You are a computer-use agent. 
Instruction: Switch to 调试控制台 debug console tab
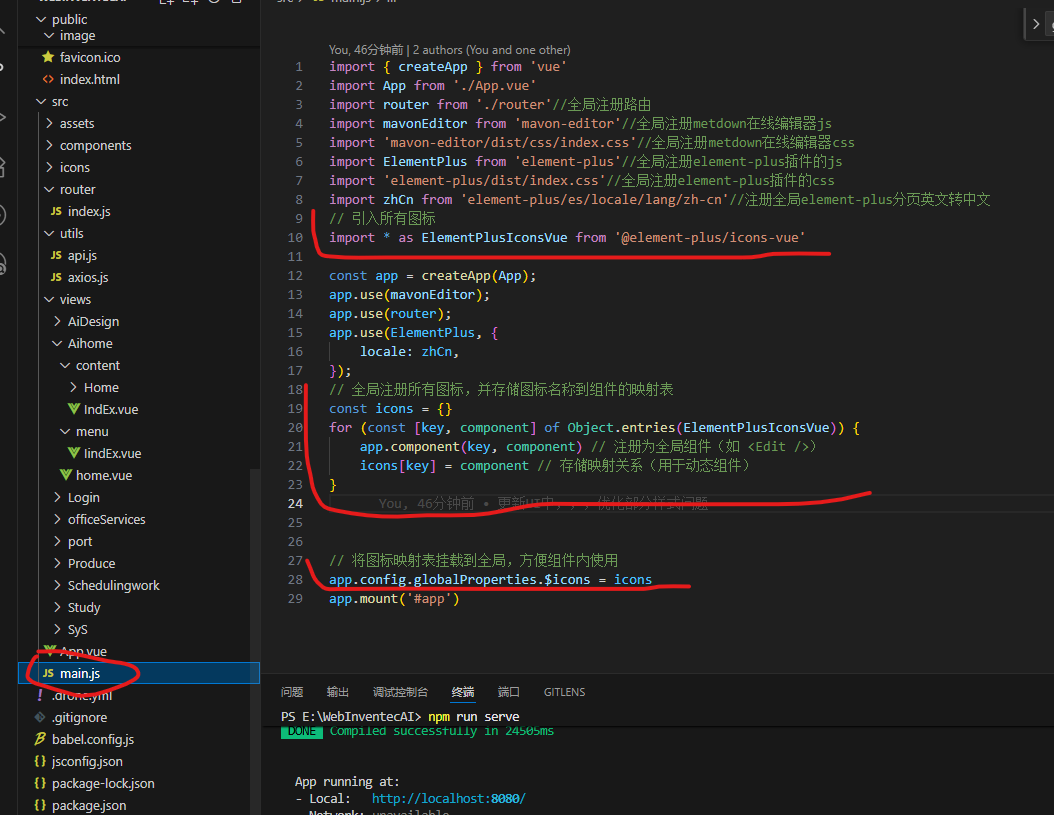tap(400, 692)
